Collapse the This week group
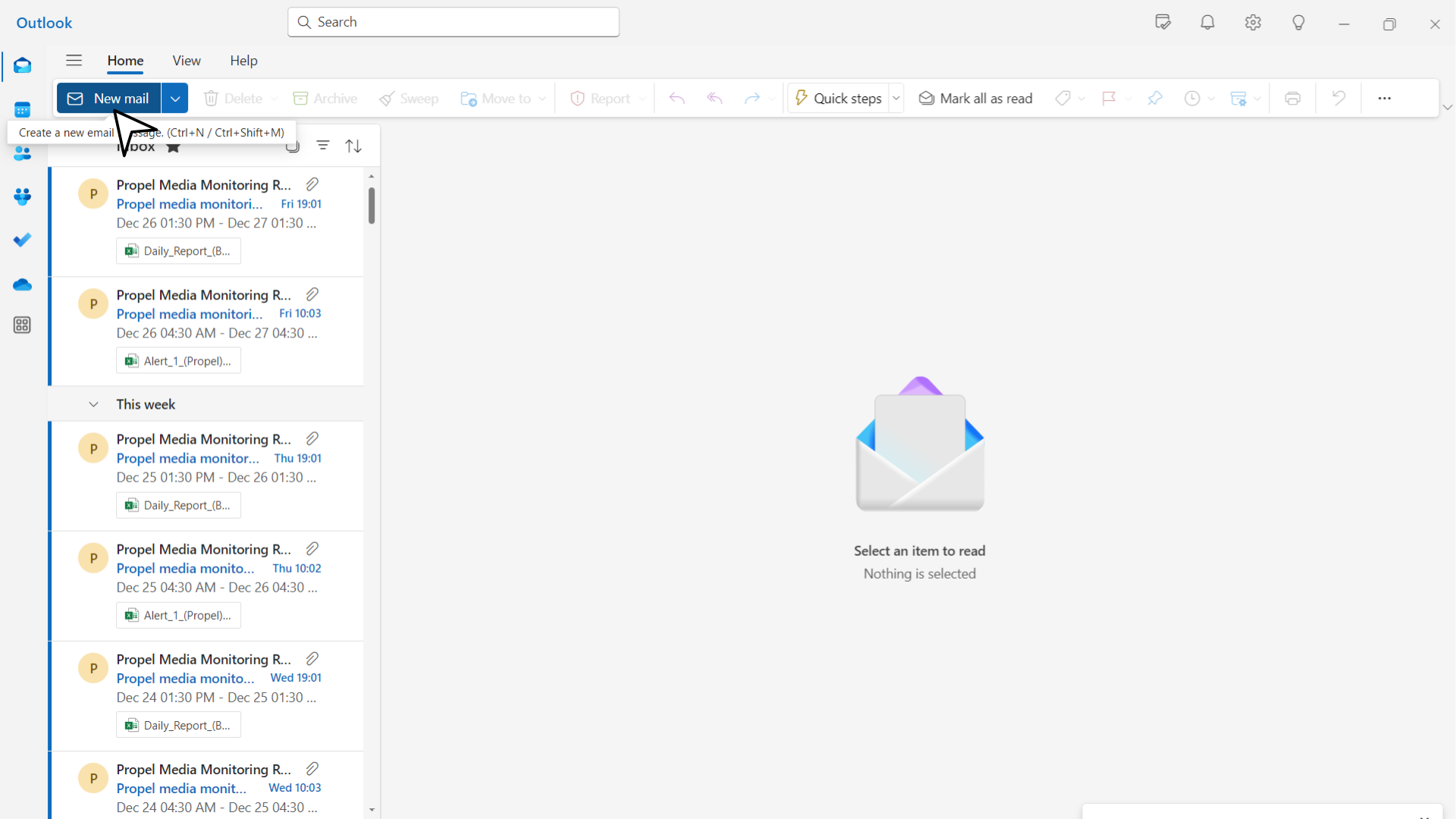Image resolution: width=1456 pixels, height=819 pixels. (93, 404)
